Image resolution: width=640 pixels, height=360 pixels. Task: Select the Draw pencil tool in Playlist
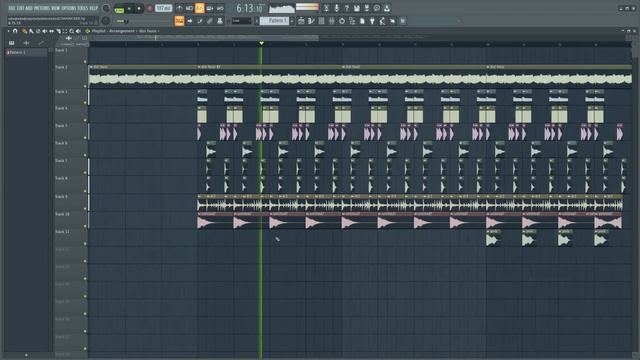24,31
